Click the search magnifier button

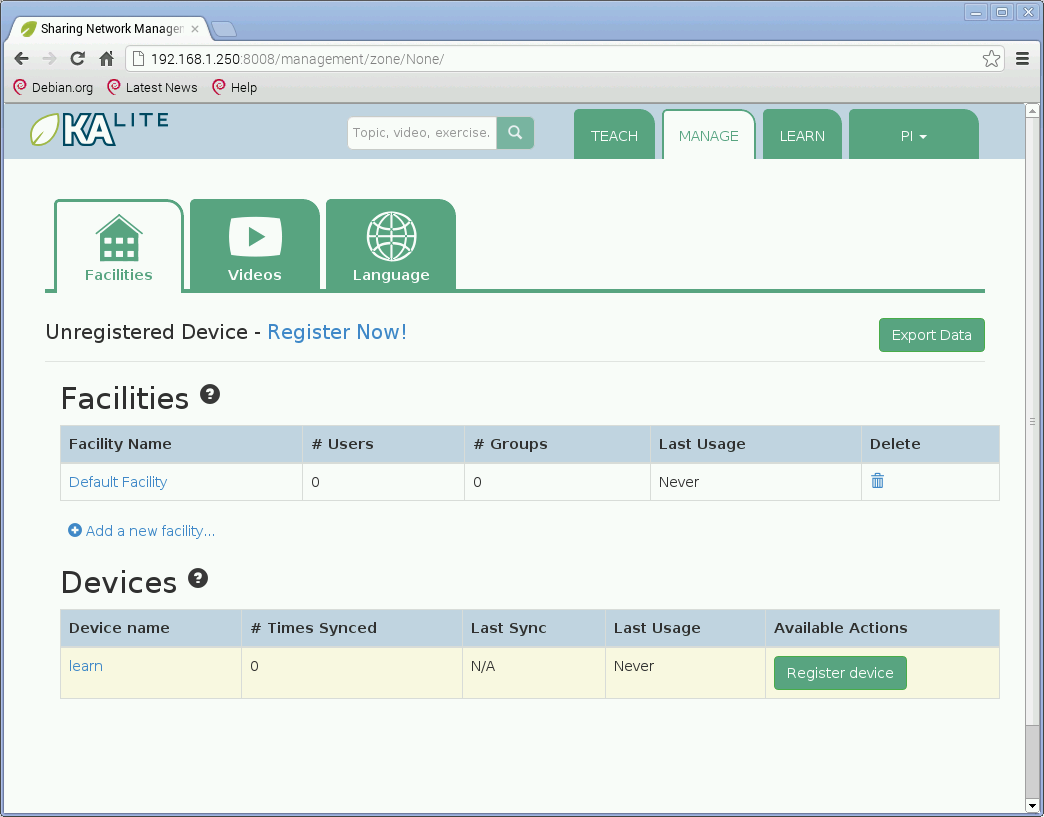pyautogui.click(x=515, y=133)
